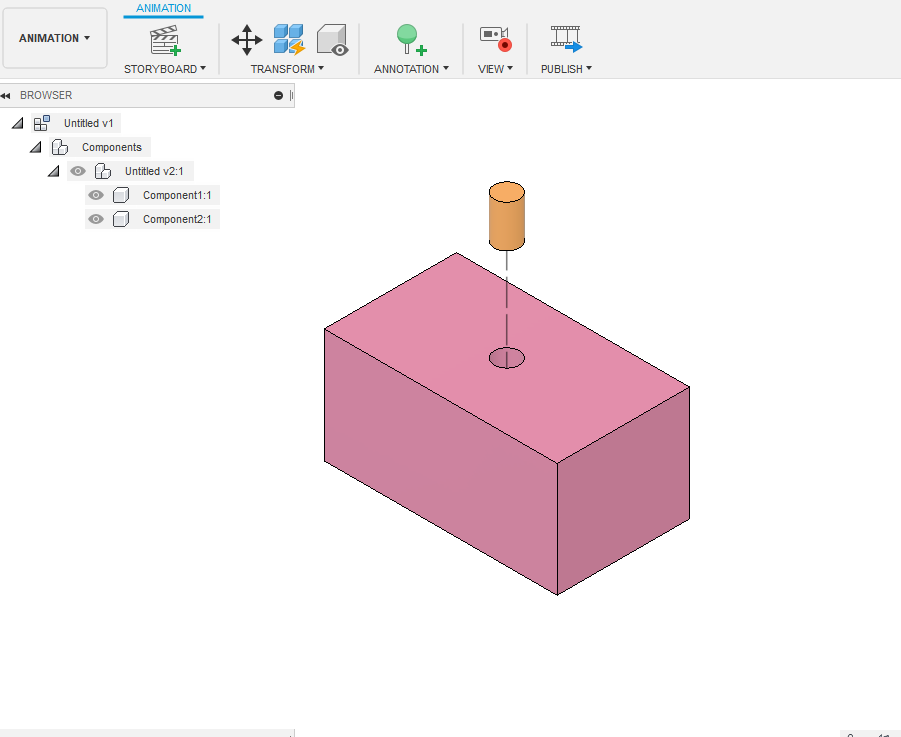Screen dimensions: 901x737
Task: Click the BROWSER panel title
Action: tap(46, 95)
